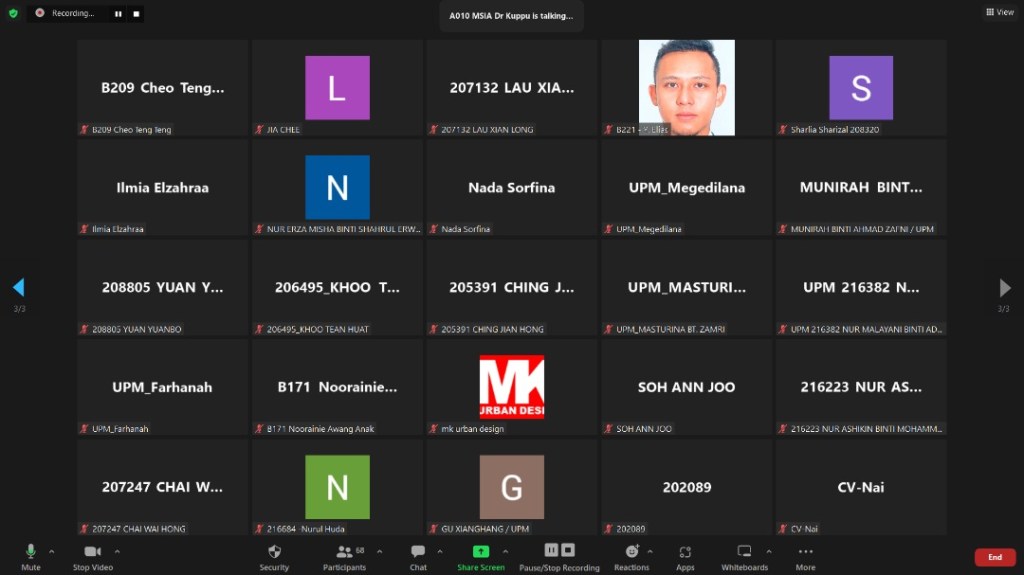Image resolution: width=1024 pixels, height=575 pixels.
Task: Select the mk urban design video tile
Action: tap(511, 387)
